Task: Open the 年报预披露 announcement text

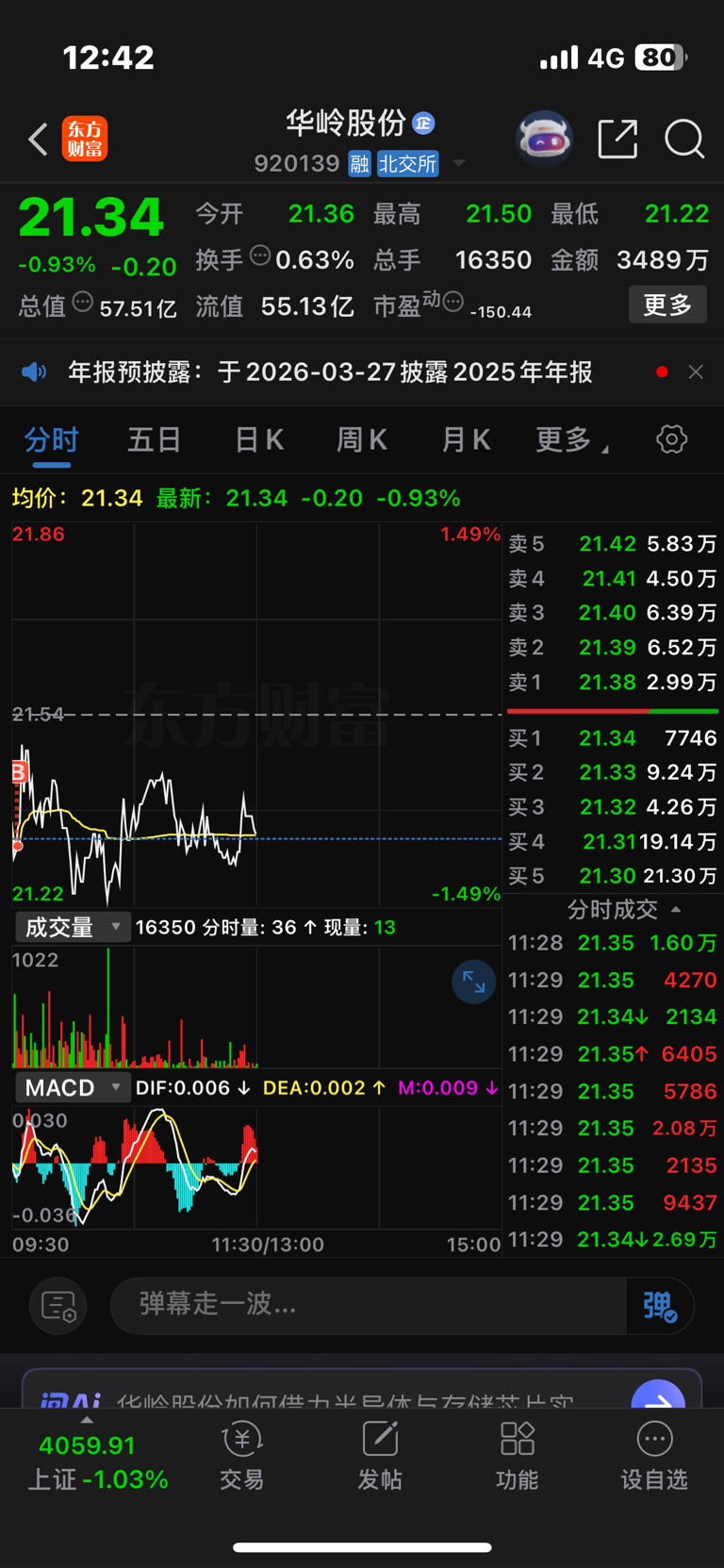Action: pos(330,372)
